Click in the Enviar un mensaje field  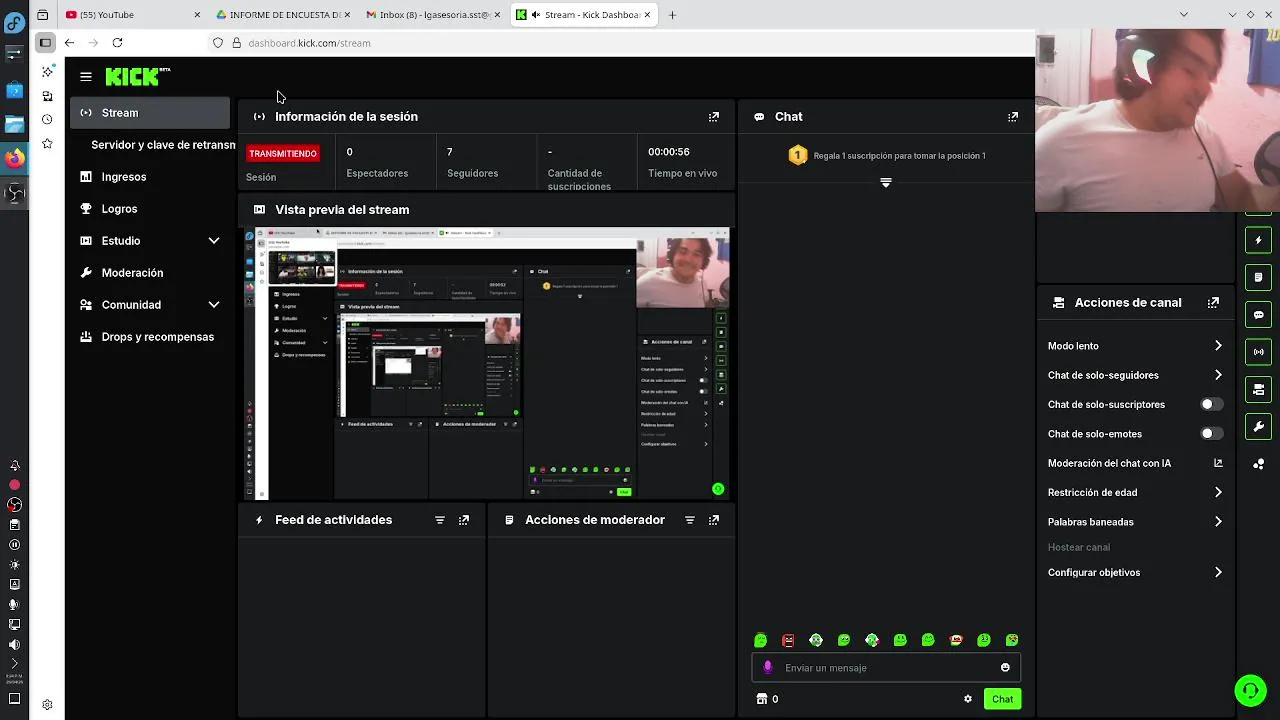(885, 668)
